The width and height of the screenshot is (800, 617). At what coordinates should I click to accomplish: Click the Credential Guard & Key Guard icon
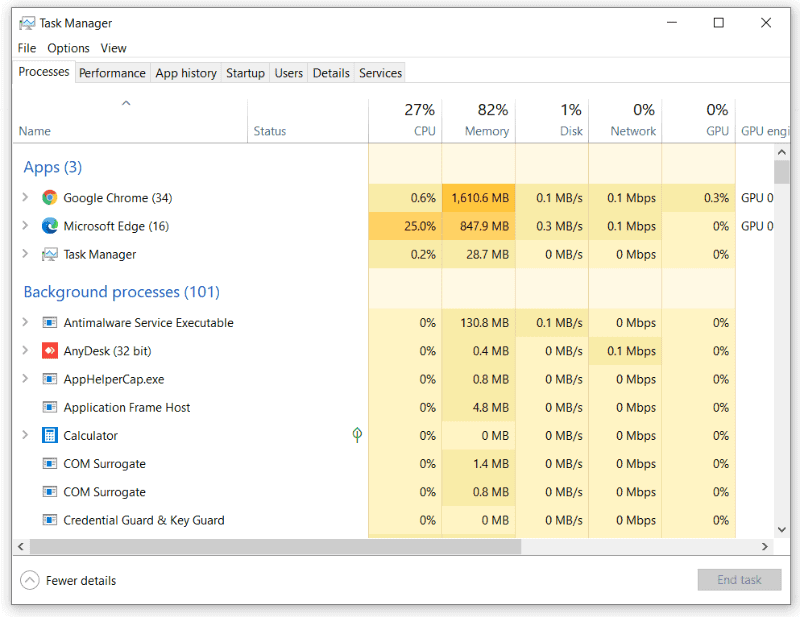(x=49, y=520)
